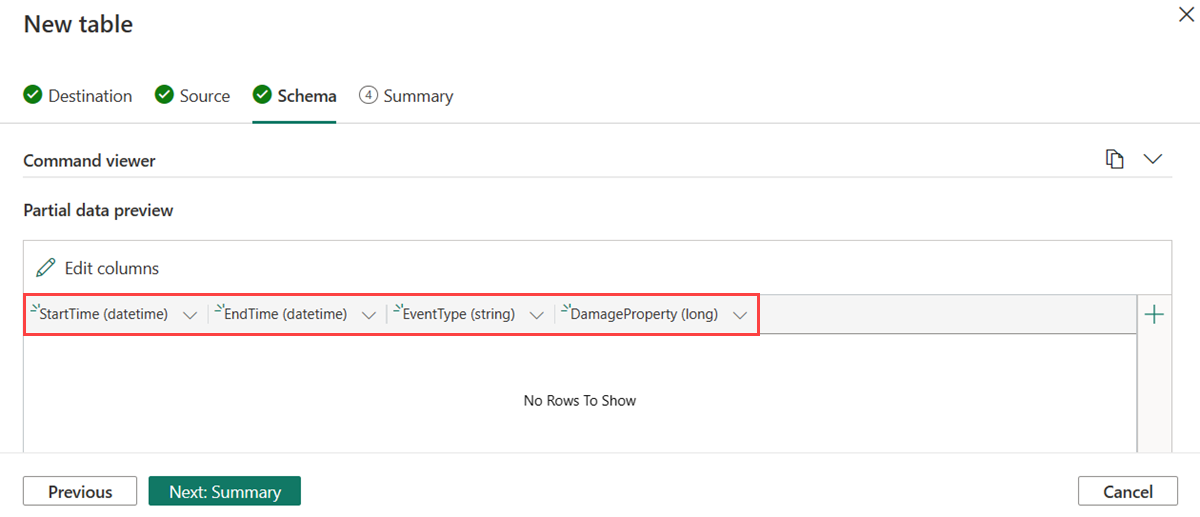Select the Schema step tab
This screenshot has width=1200, height=517.
(x=294, y=96)
